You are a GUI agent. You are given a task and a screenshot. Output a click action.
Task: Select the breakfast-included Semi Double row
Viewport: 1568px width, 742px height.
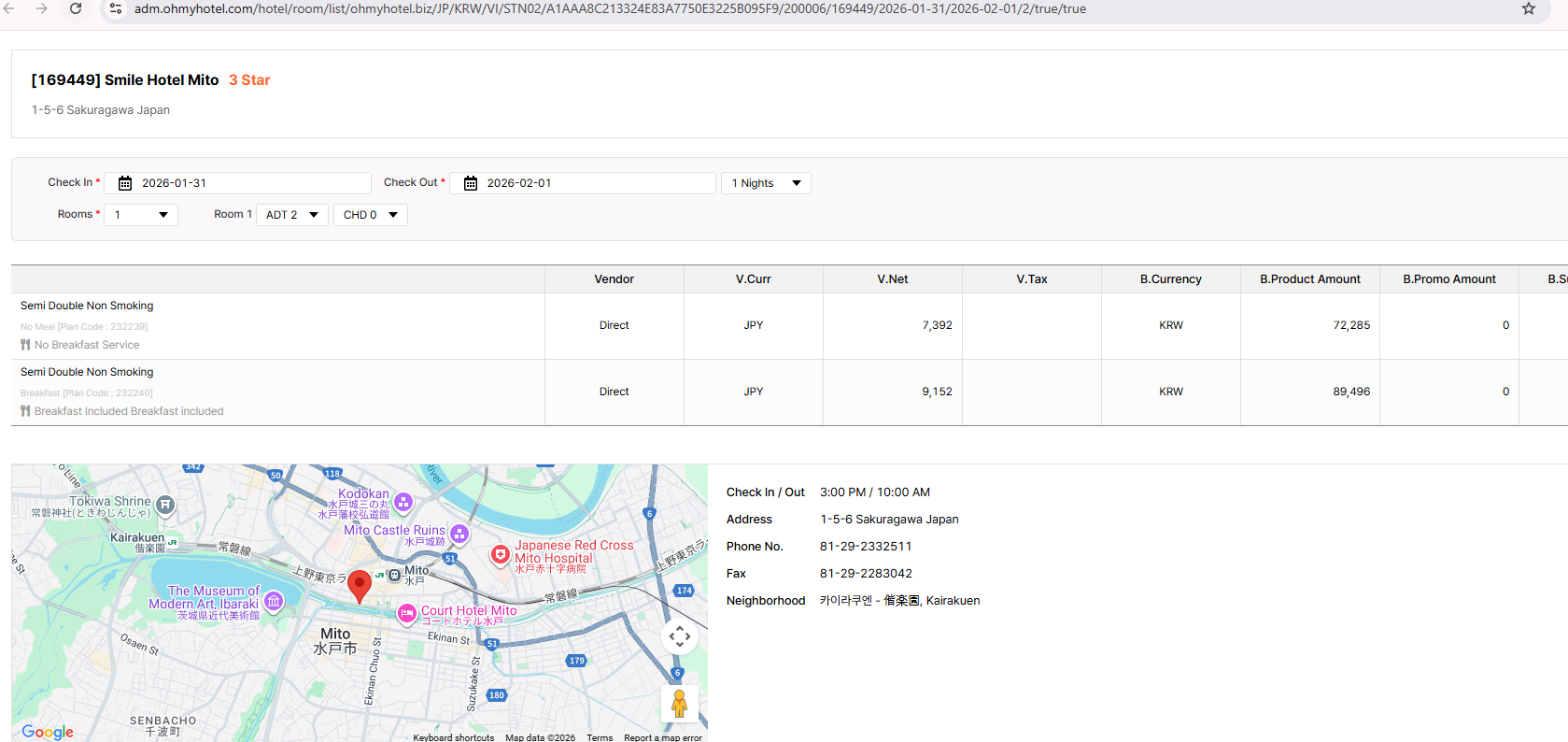pos(87,372)
